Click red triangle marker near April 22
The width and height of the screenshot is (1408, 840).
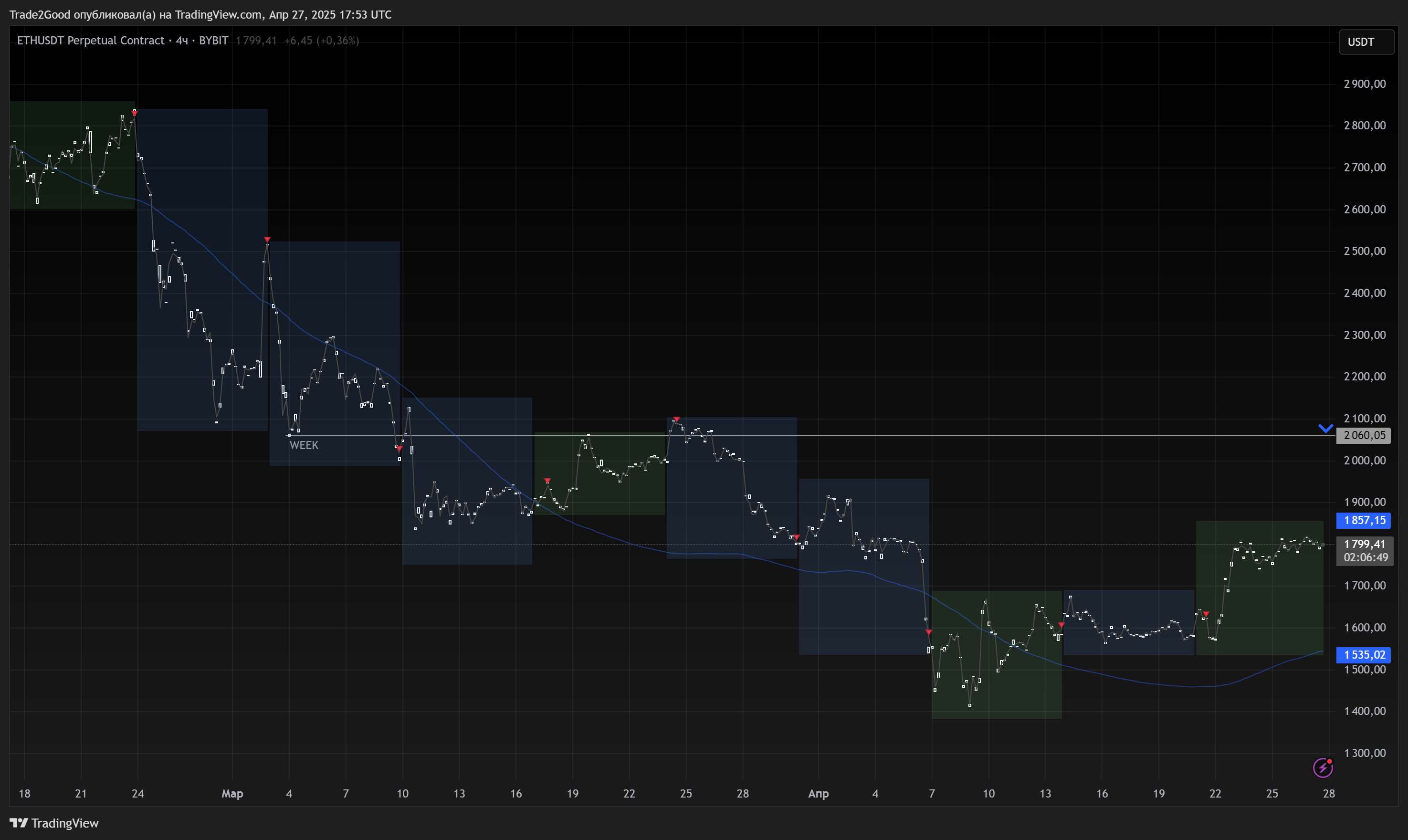point(1206,614)
